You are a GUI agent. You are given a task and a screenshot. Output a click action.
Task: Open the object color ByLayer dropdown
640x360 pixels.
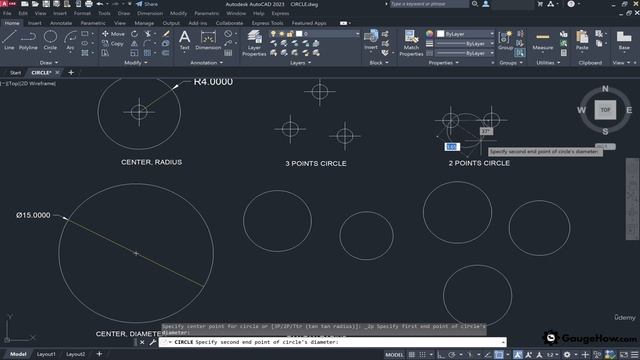[466, 34]
